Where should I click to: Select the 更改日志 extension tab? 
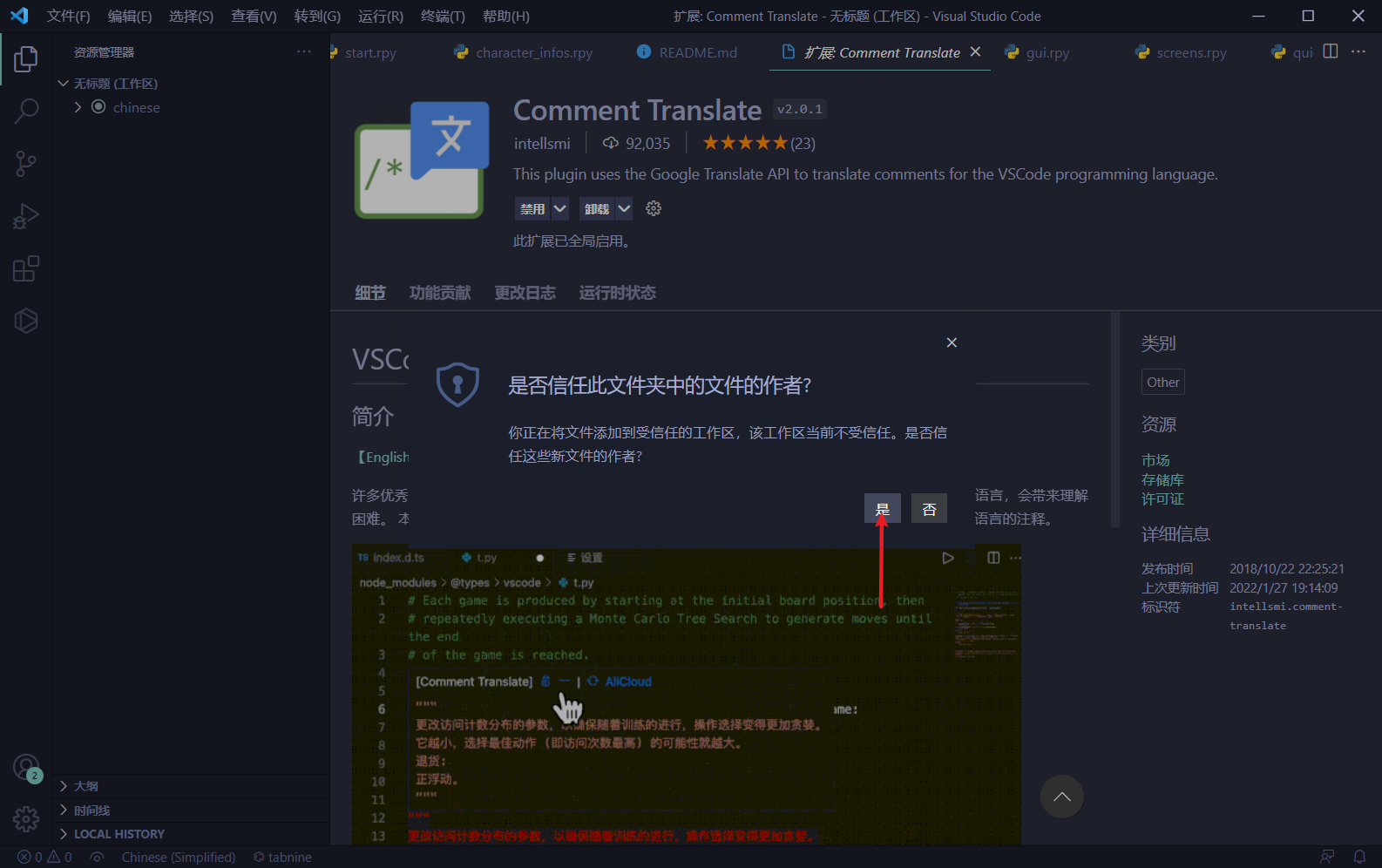[525, 293]
